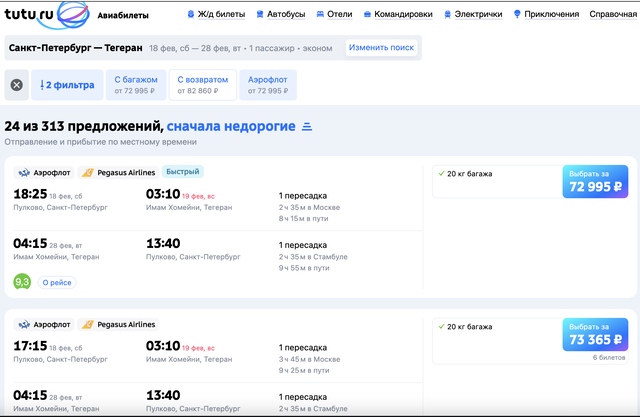Screen dimensions: 640x417
Task: Toggle the 'С багажом' filter chip
Action: pos(136,85)
